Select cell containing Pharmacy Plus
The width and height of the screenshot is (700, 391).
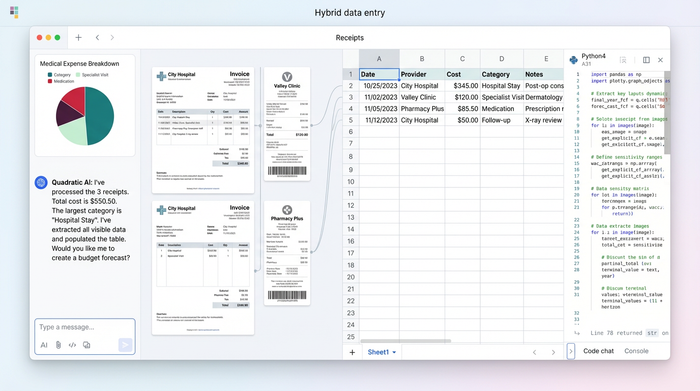pos(422,109)
